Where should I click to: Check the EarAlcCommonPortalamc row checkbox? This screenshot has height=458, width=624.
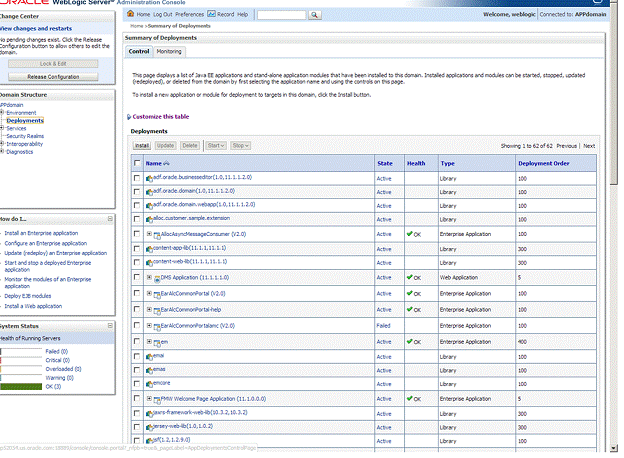pyautogui.click(x=137, y=325)
